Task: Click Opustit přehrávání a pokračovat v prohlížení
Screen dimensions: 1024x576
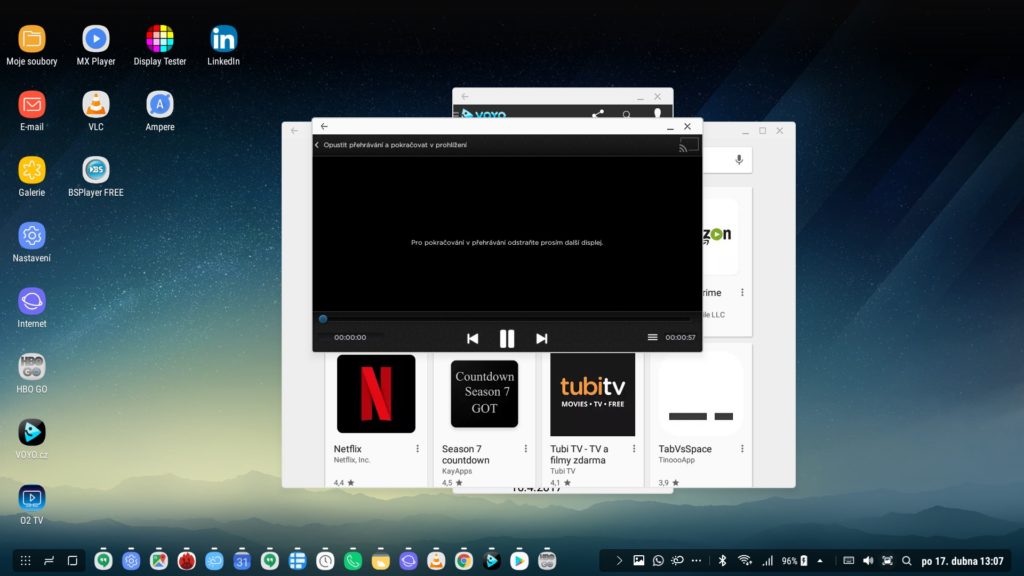Action: coord(395,145)
